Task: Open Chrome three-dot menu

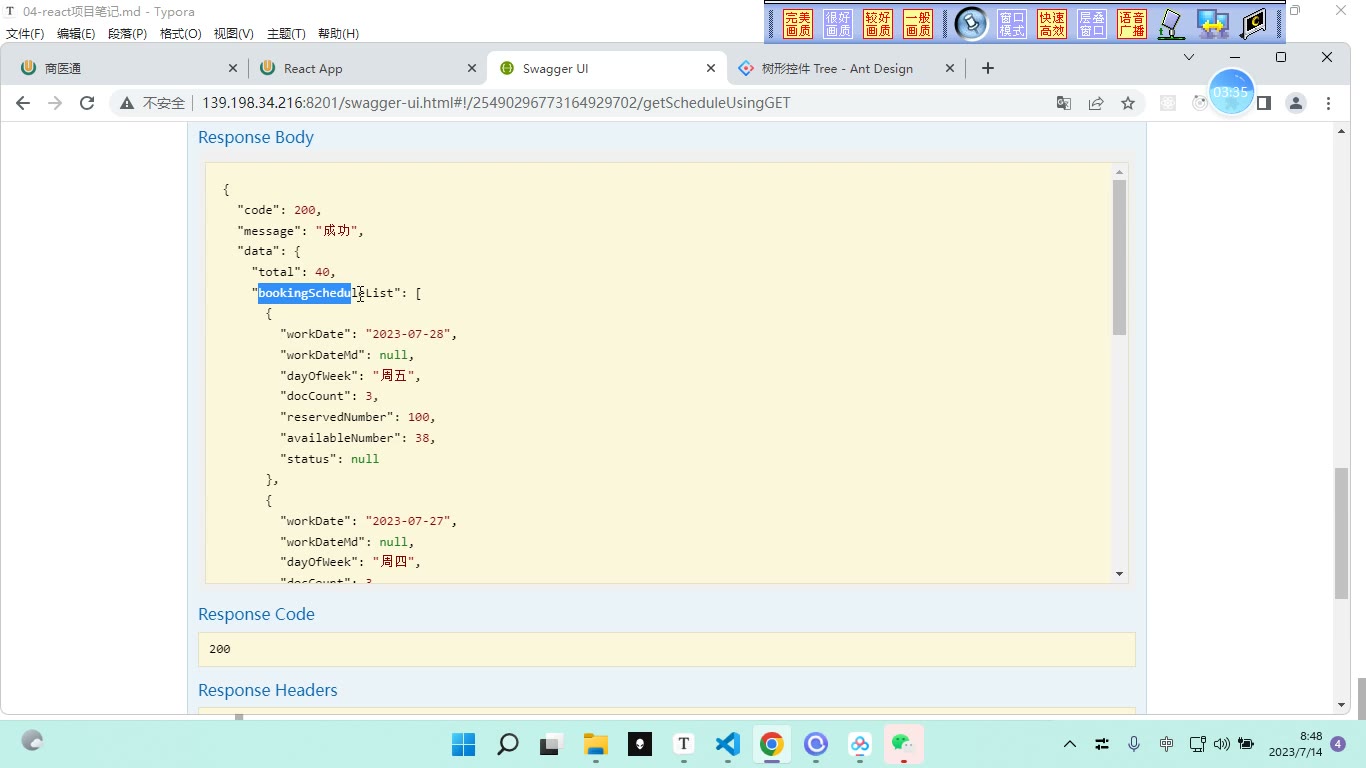Action: point(1328,103)
